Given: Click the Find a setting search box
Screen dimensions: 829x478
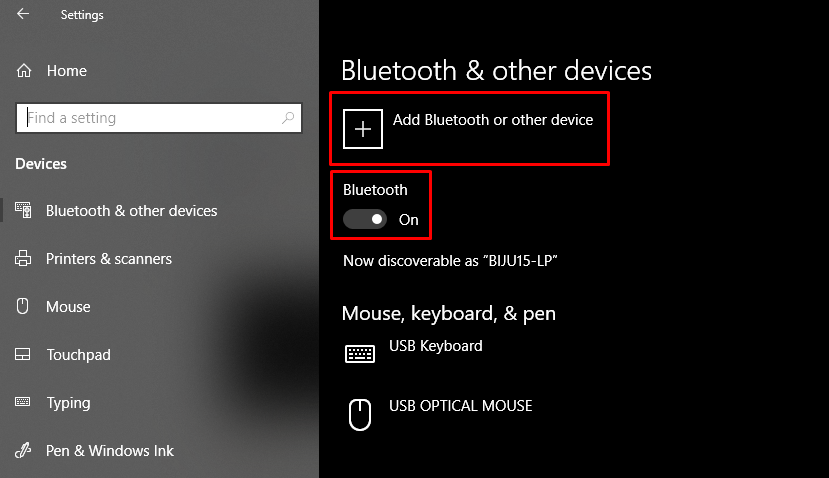Looking at the screenshot, I should (x=150, y=118).
